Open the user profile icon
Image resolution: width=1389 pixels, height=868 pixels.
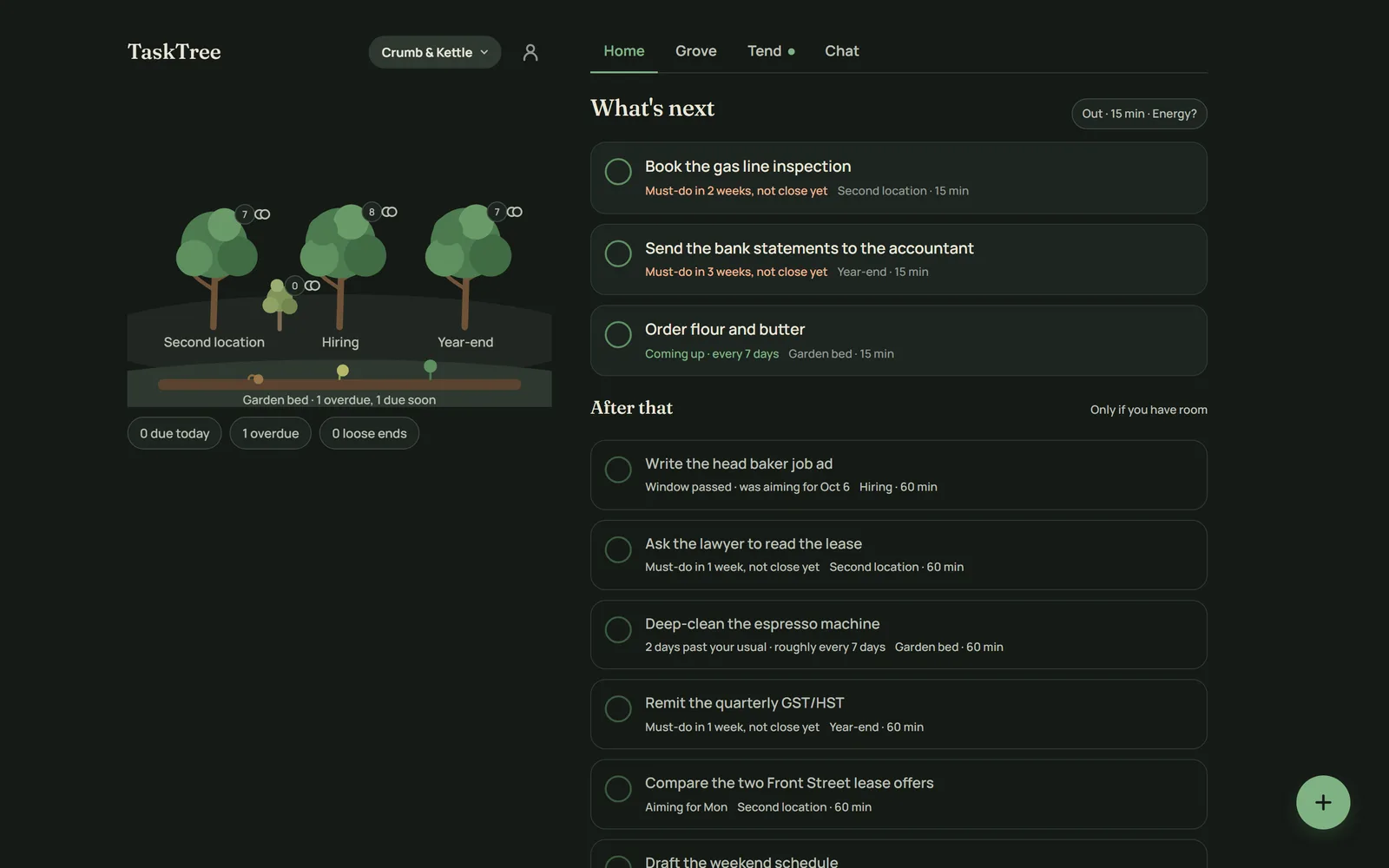click(530, 52)
